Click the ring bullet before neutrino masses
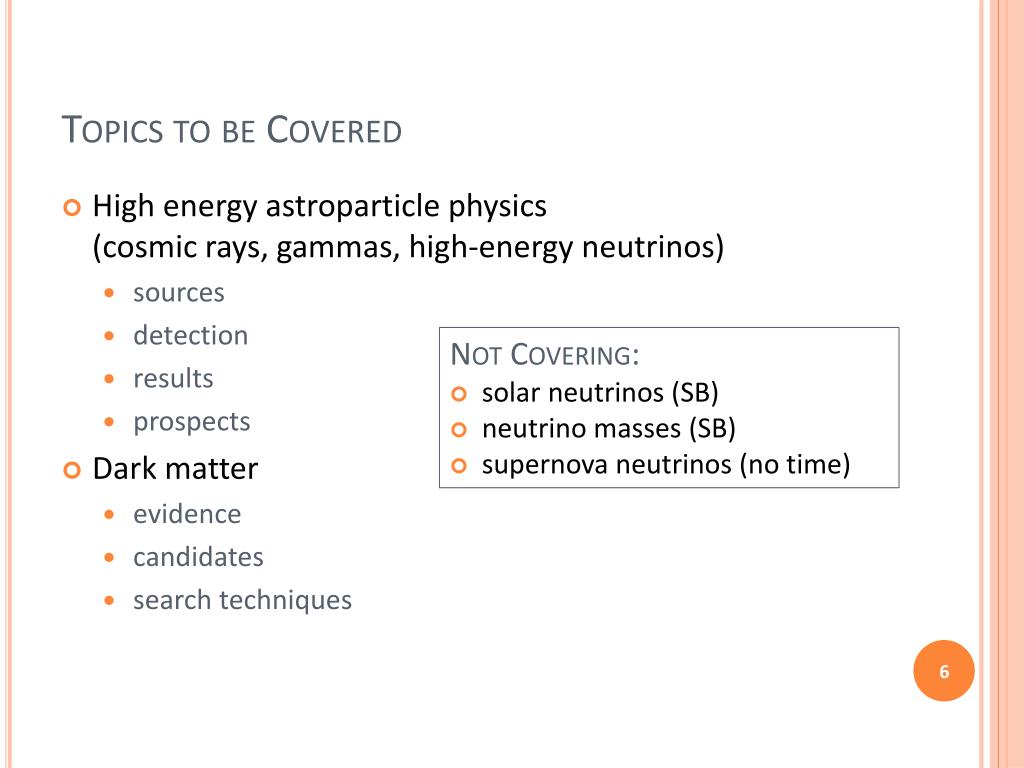 [459, 430]
